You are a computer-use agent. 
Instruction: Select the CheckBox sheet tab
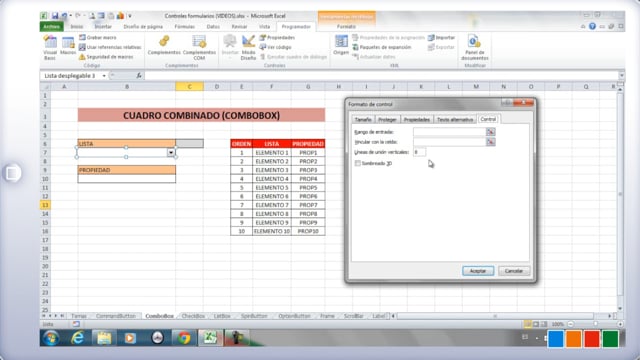point(193,316)
